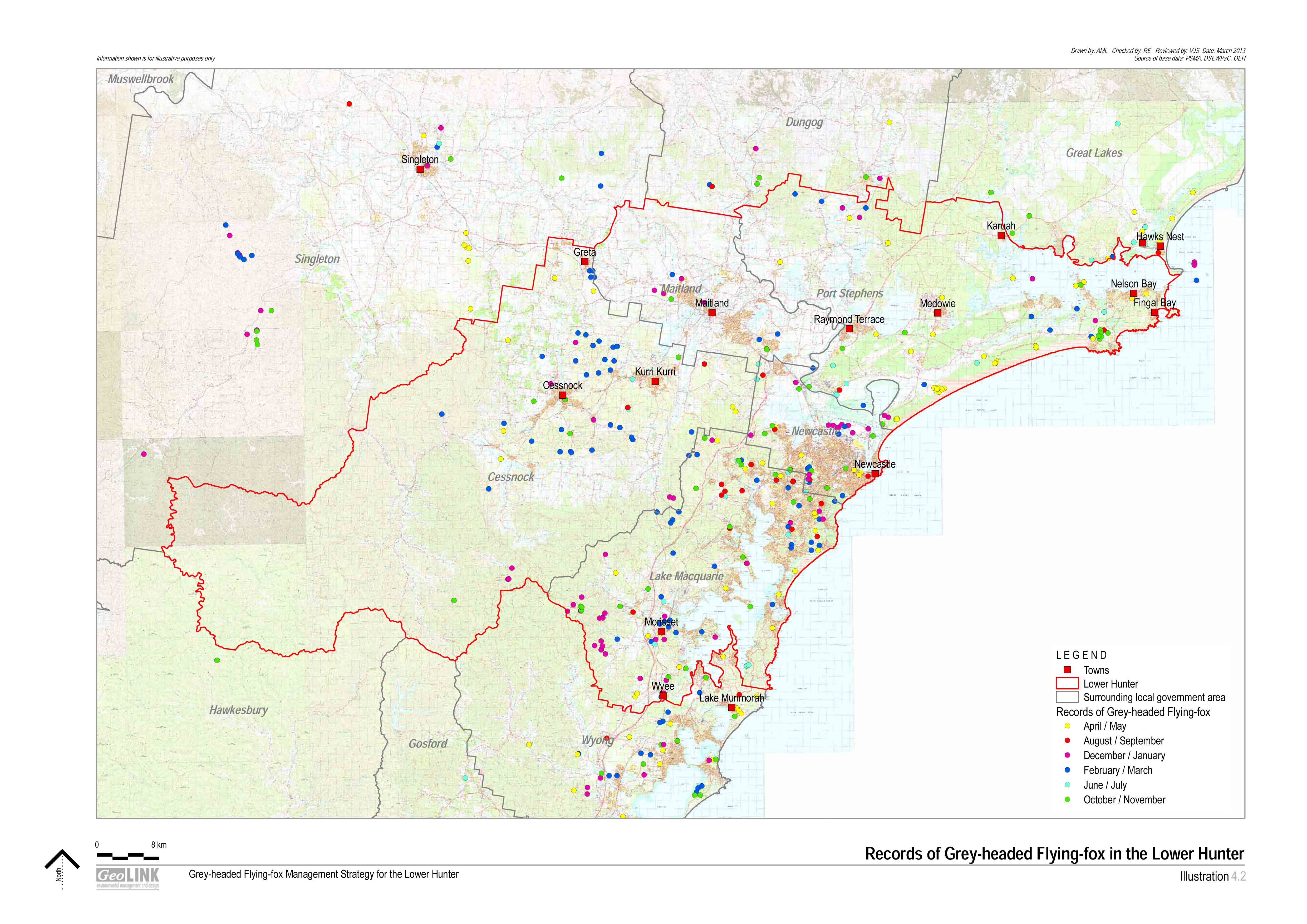The height and width of the screenshot is (924, 1307).
Task: Click the yellow April / May legend dot
Action: (x=1067, y=726)
